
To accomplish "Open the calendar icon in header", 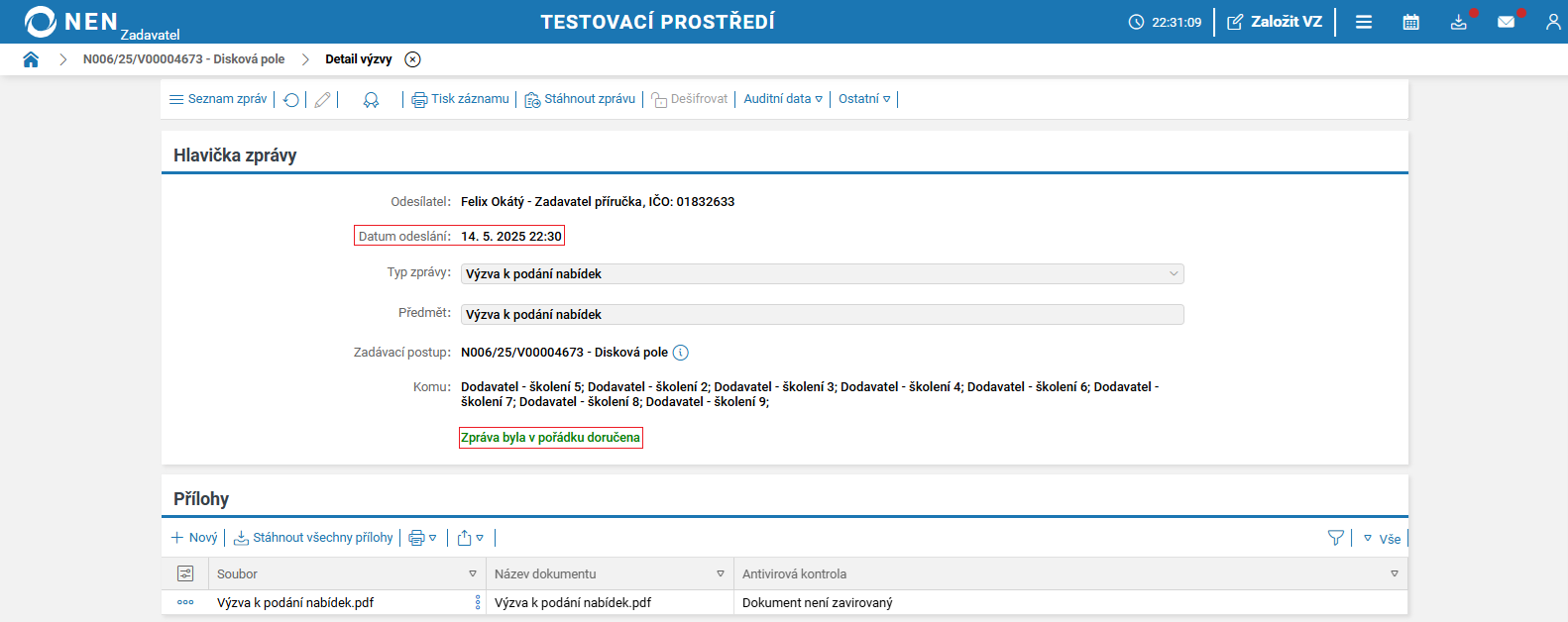I will click(1411, 22).
